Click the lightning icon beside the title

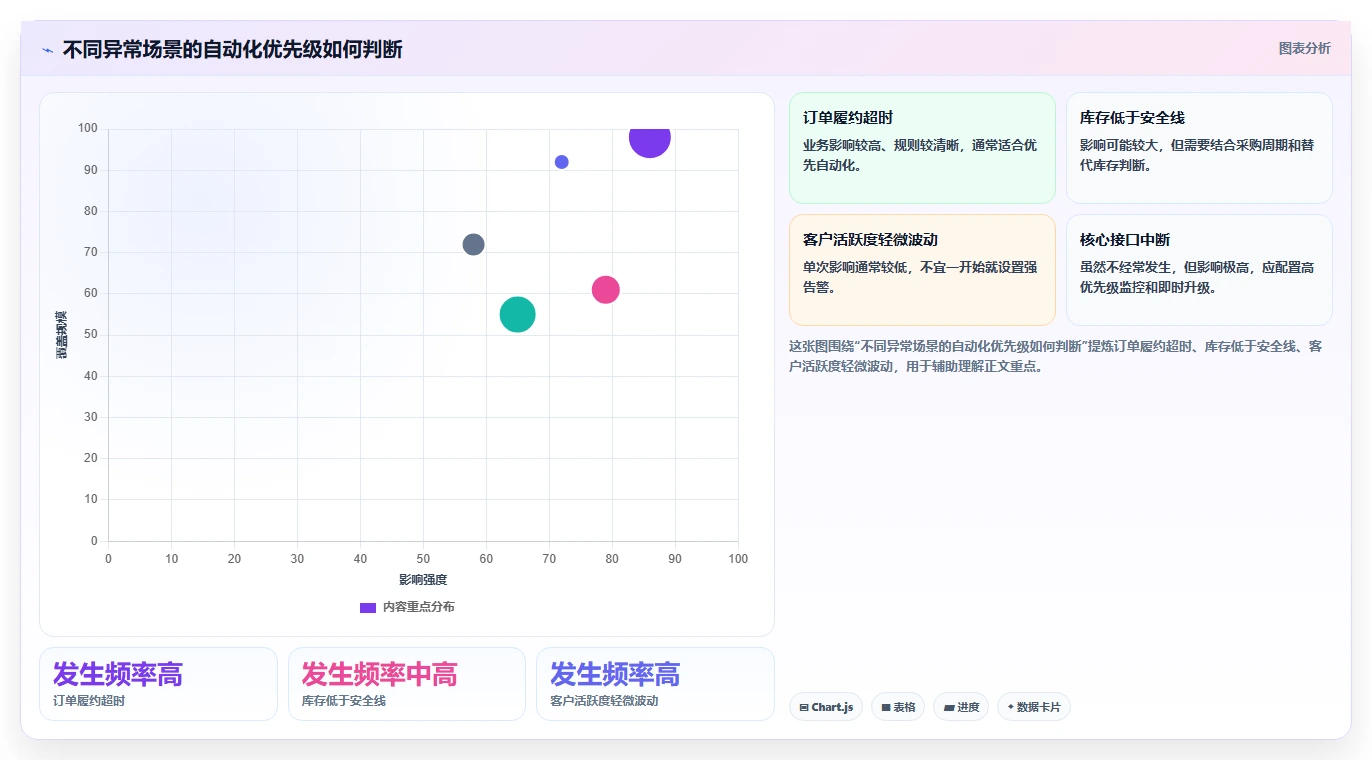(x=48, y=50)
